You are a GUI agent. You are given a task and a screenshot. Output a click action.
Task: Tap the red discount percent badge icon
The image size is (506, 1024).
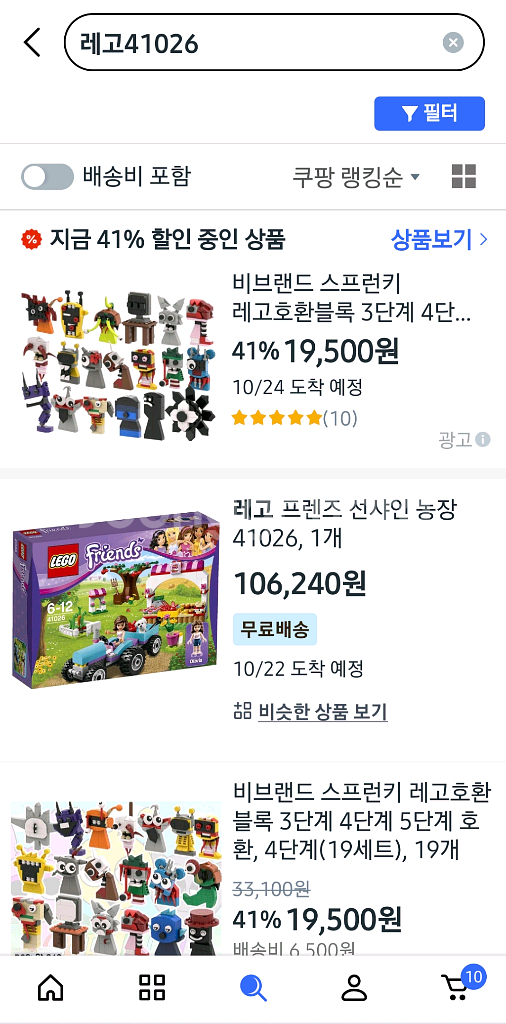point(31,240)
